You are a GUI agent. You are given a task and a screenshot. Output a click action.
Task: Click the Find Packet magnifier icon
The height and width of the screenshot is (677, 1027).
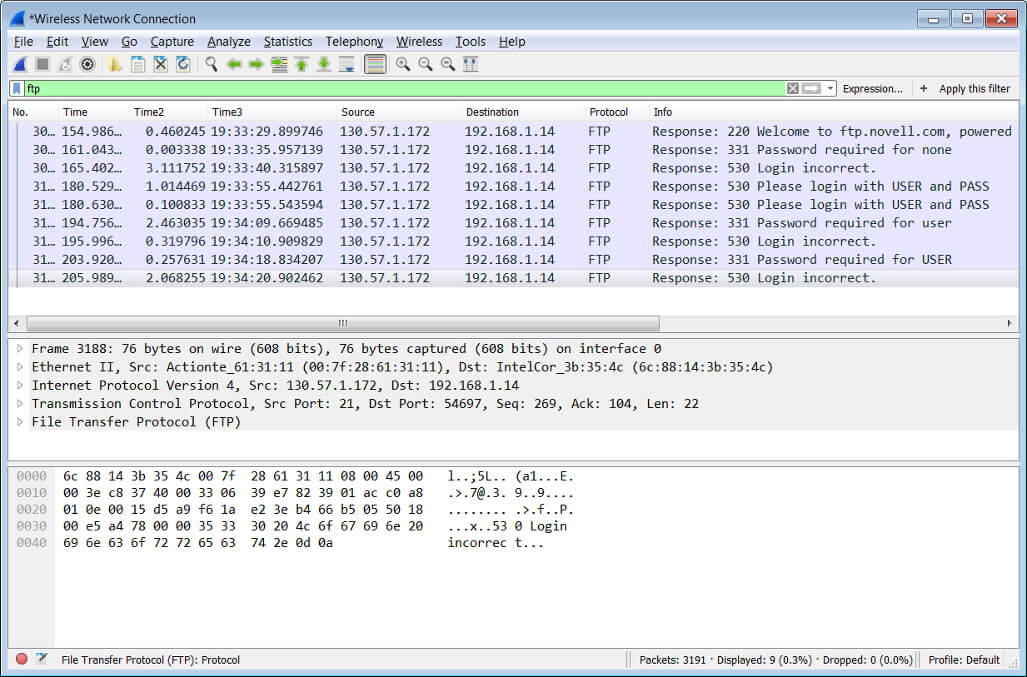click(x=211, y=64)
